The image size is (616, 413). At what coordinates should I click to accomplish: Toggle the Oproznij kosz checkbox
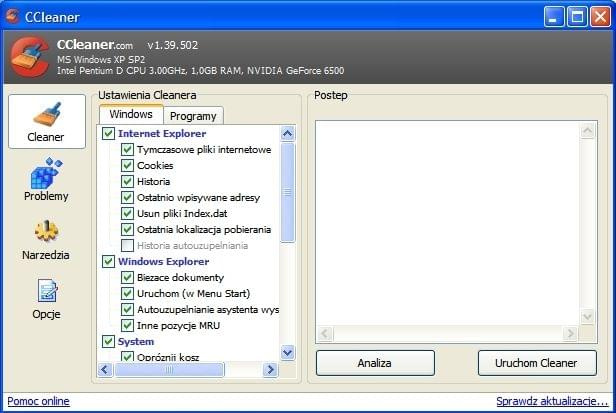point(127,356)
